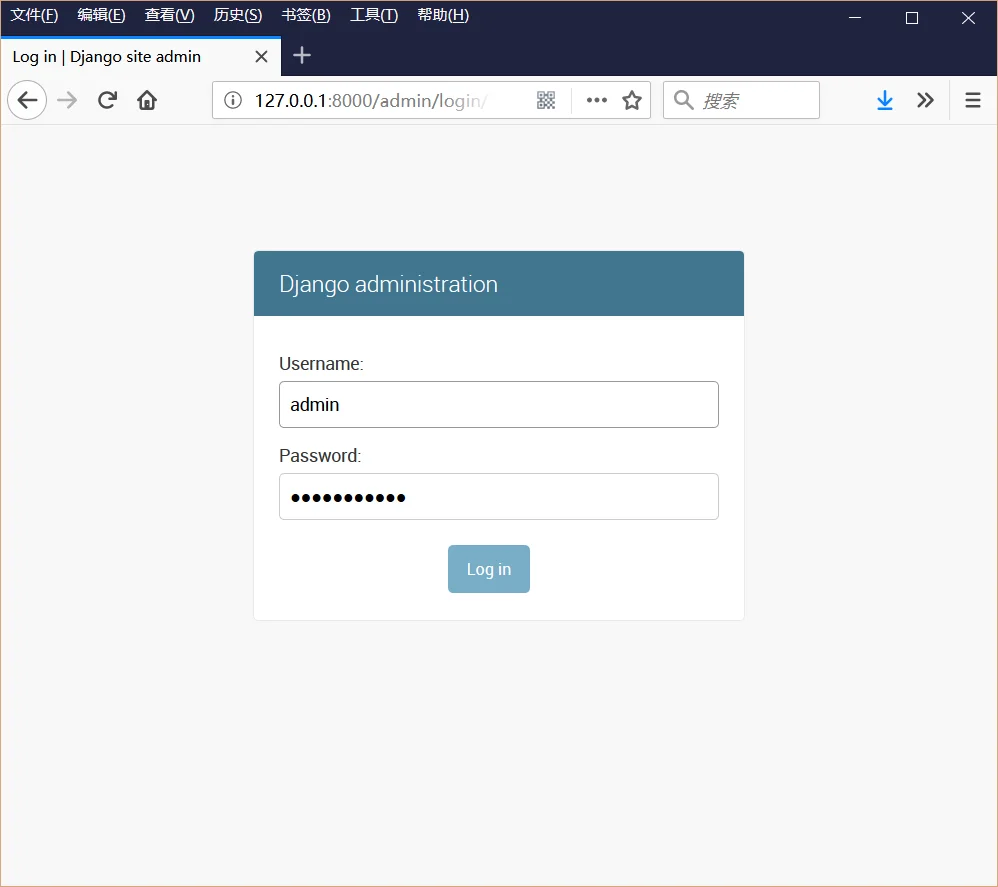998x887 pixels.
Task: Expand the page actions three-dot menu
Action: point(596,100)
